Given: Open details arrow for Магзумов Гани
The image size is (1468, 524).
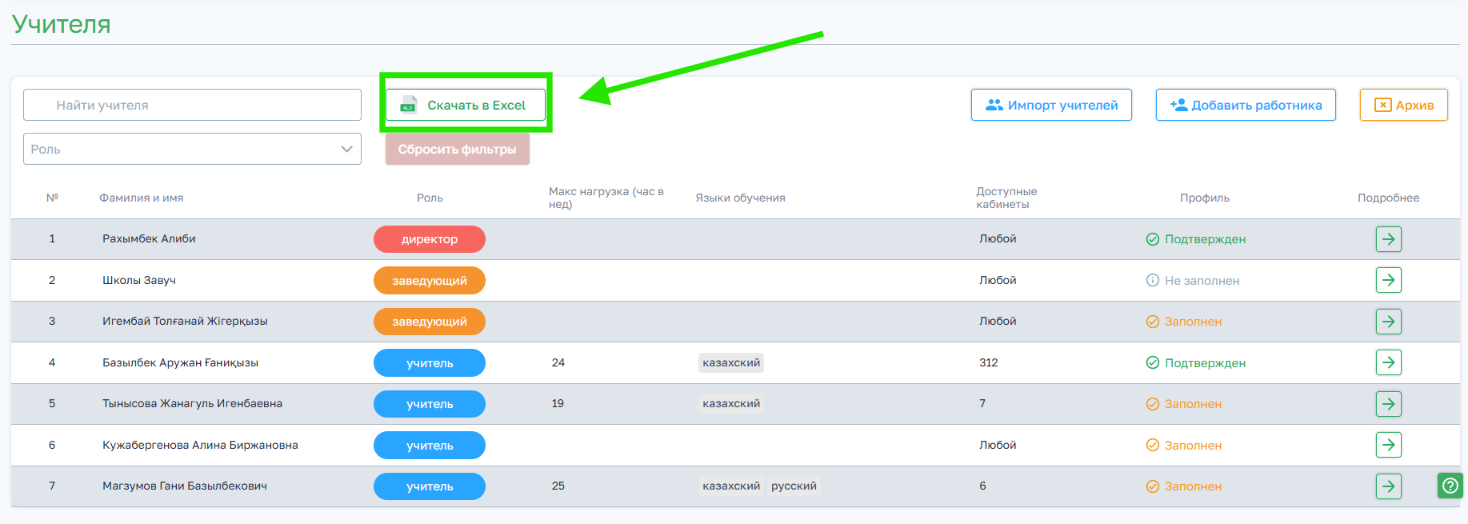Looking at the screenshot, I should coord(1388,486).
